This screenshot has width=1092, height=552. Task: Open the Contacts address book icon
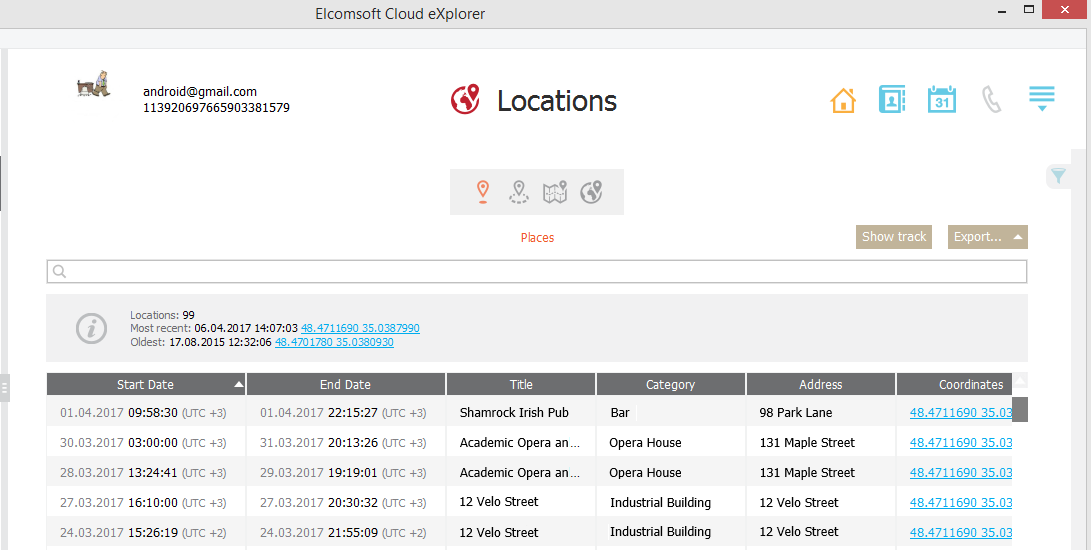(x=891, y=100)
